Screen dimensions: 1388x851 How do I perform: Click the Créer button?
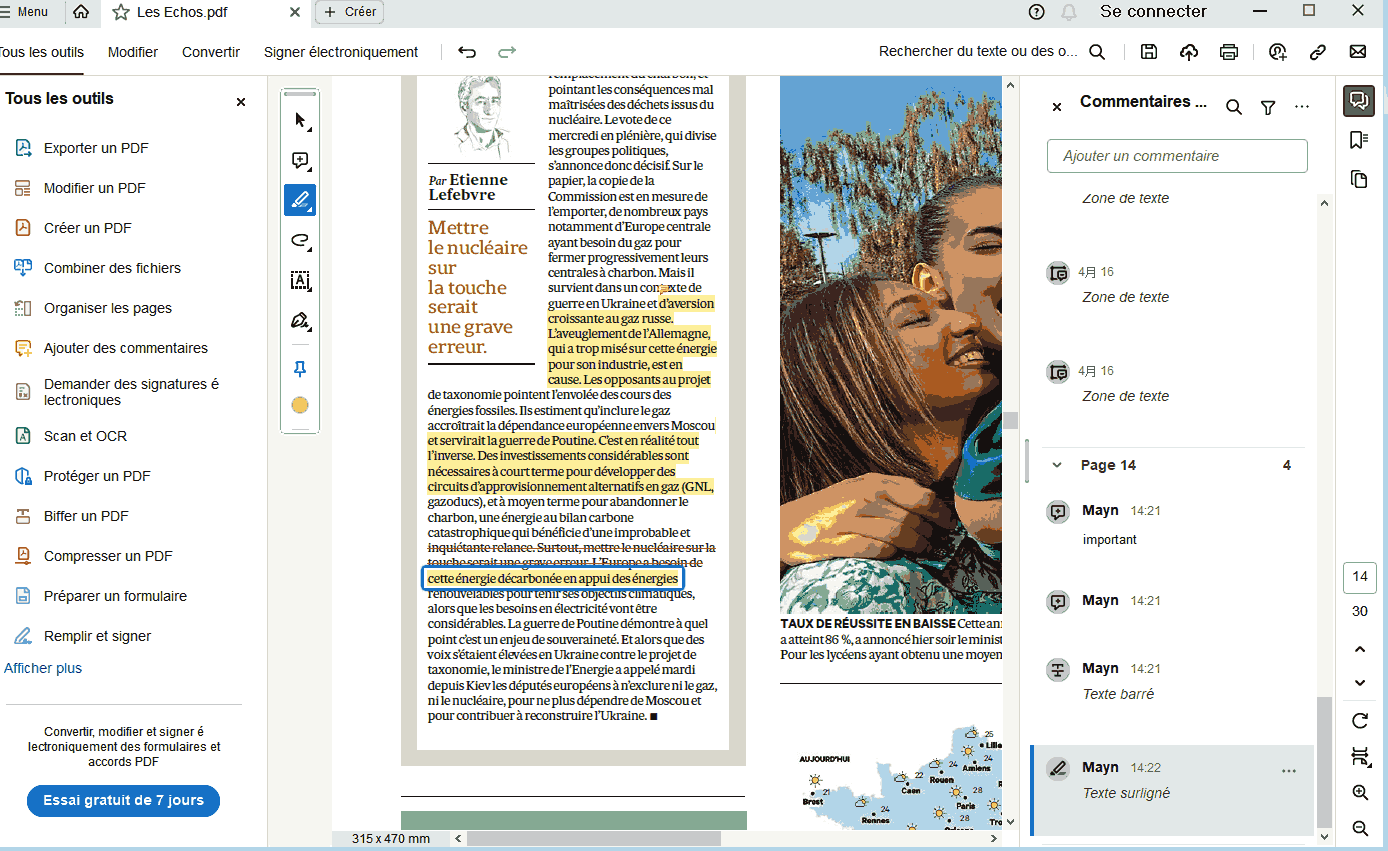349,12
